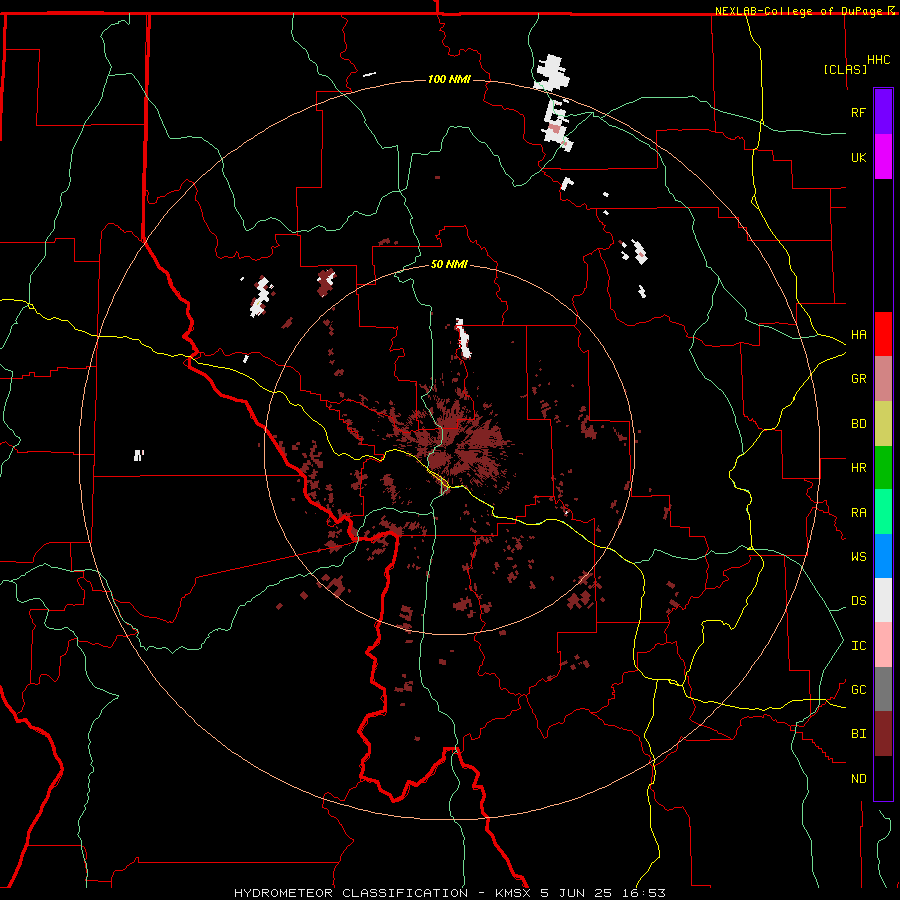Click the BI legend label

pos(858,734)
